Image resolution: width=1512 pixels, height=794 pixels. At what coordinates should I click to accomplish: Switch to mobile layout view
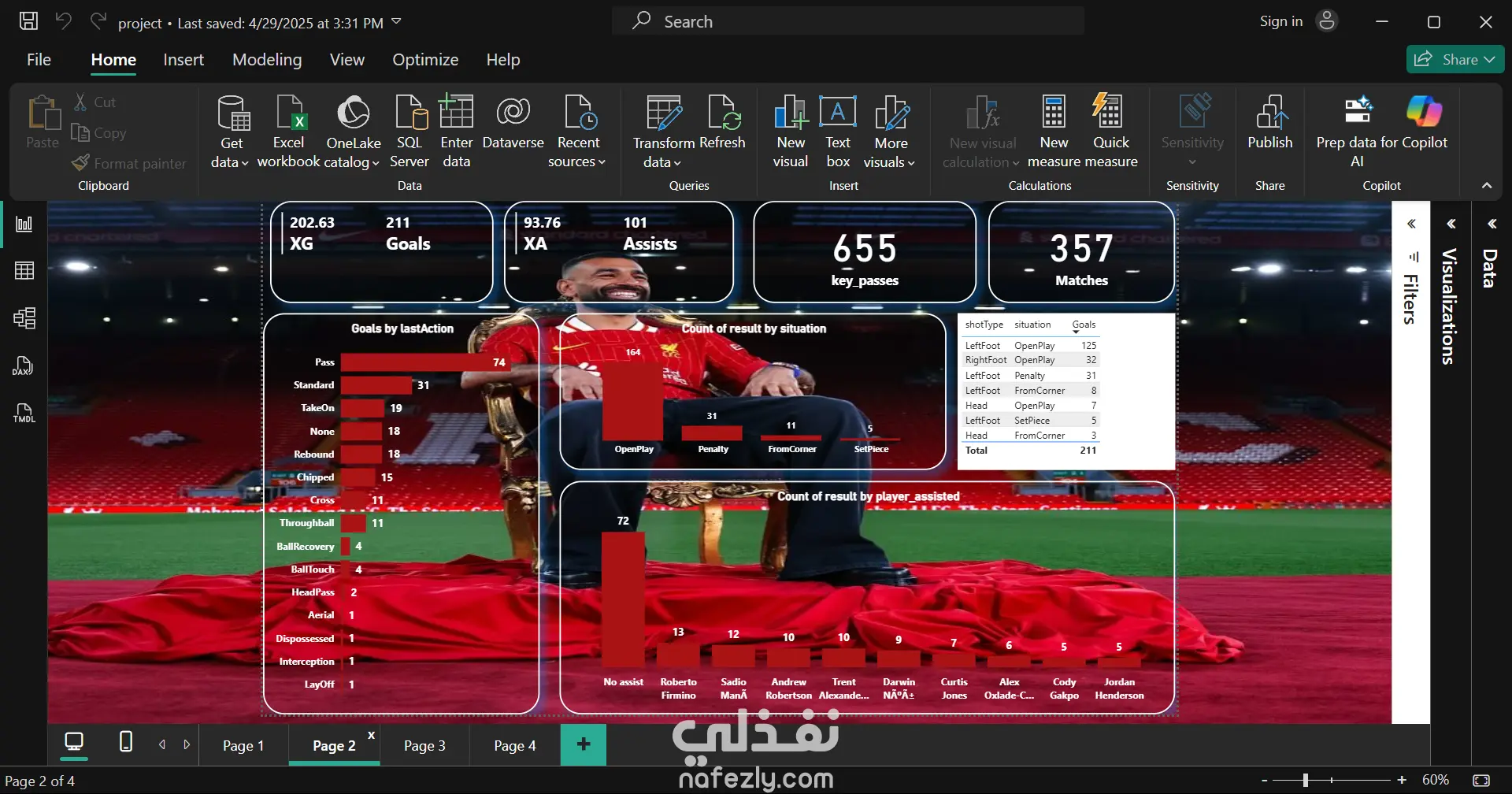pos(125,742)
